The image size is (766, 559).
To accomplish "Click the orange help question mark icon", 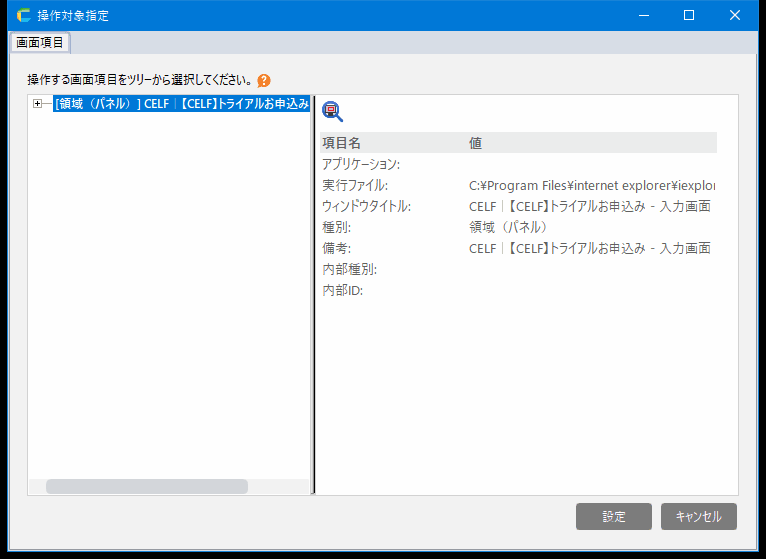I will tap(264, 80).
